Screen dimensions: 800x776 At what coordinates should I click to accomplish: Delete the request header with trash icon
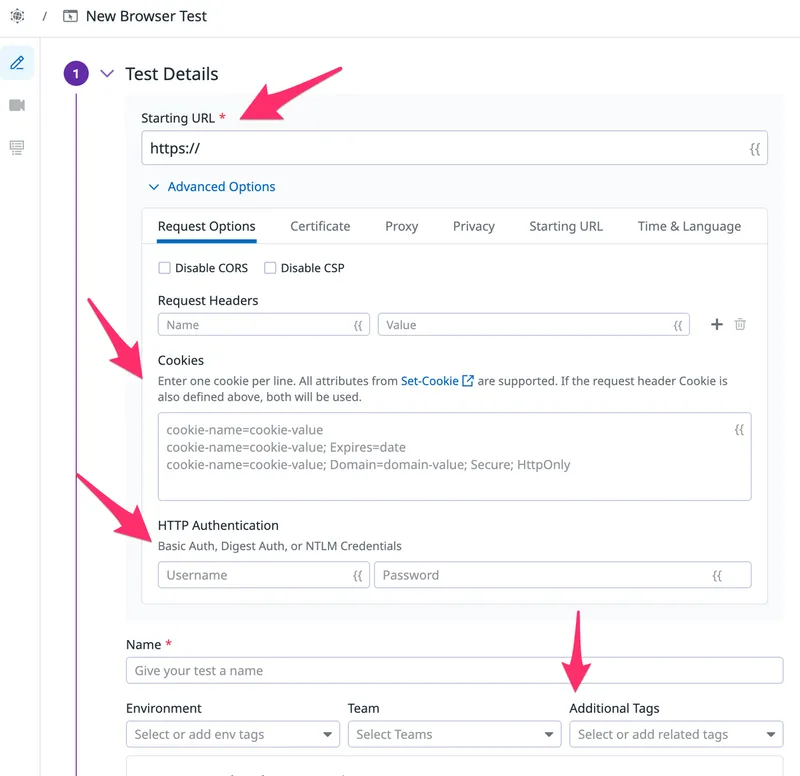point(740,325)
